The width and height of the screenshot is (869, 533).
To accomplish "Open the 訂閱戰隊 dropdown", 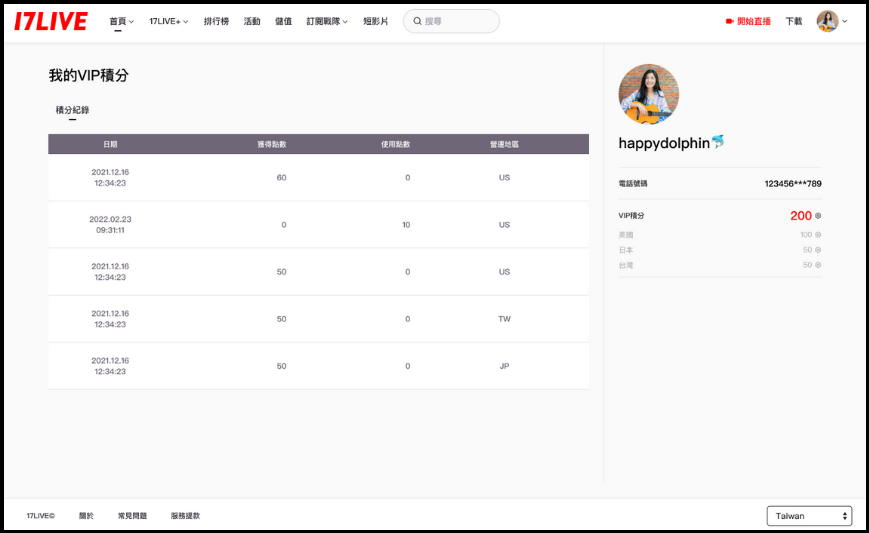I will 327,21.
